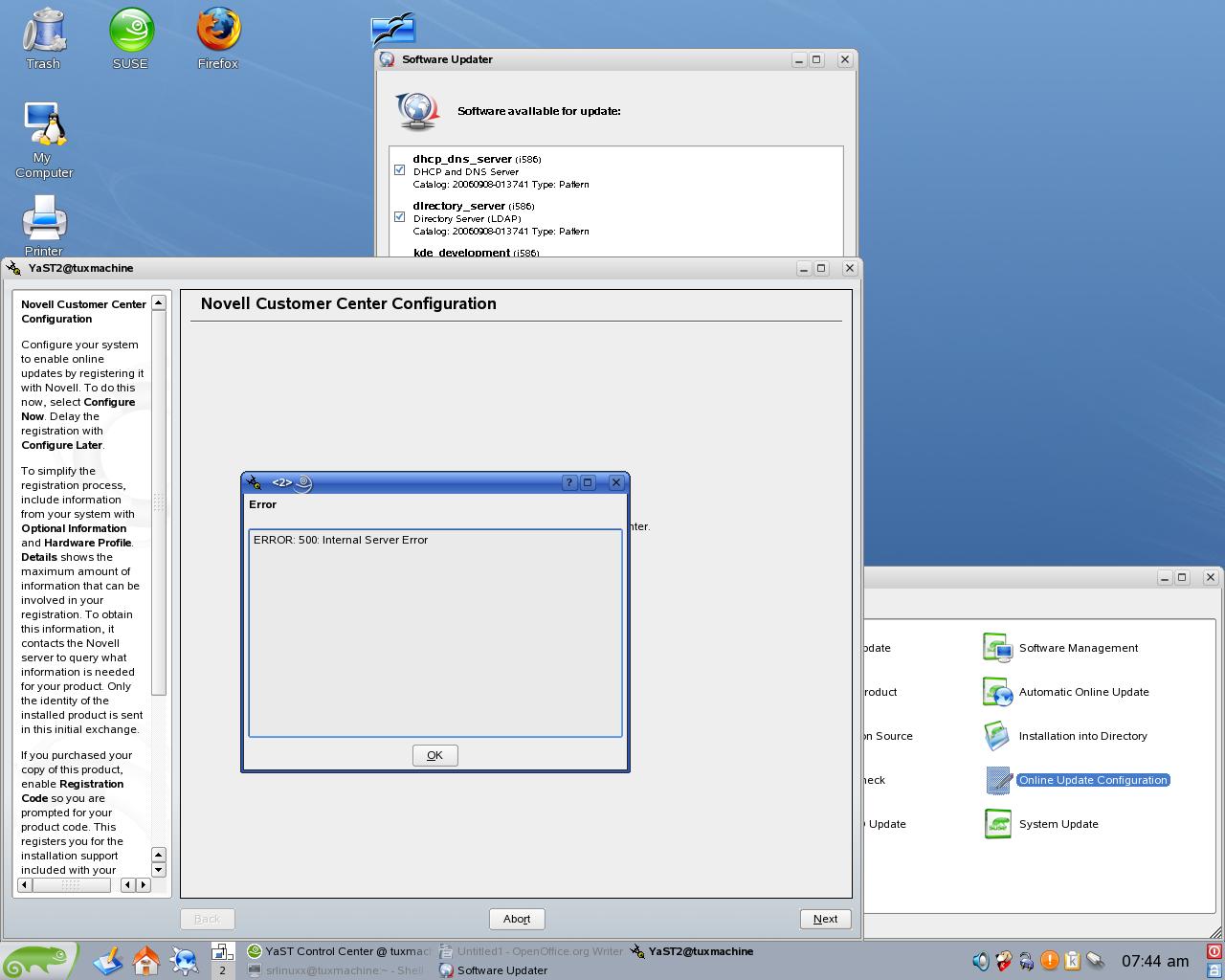Switch to Untitled1 OpenOffice.org Writer taskbar entry
This screenshot has height=980, width=1225.
pyautogui.click(x=531, y=951)
